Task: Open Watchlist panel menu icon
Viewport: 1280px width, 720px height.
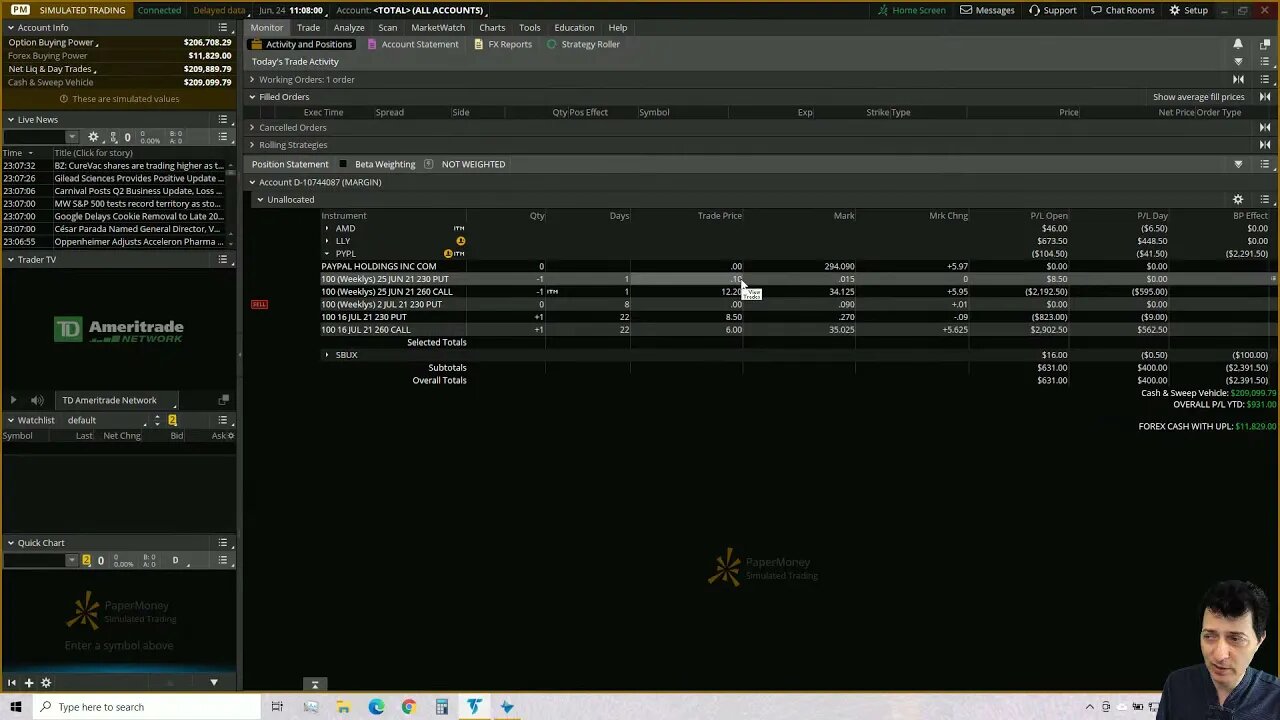Action: [x=223, y=420]
